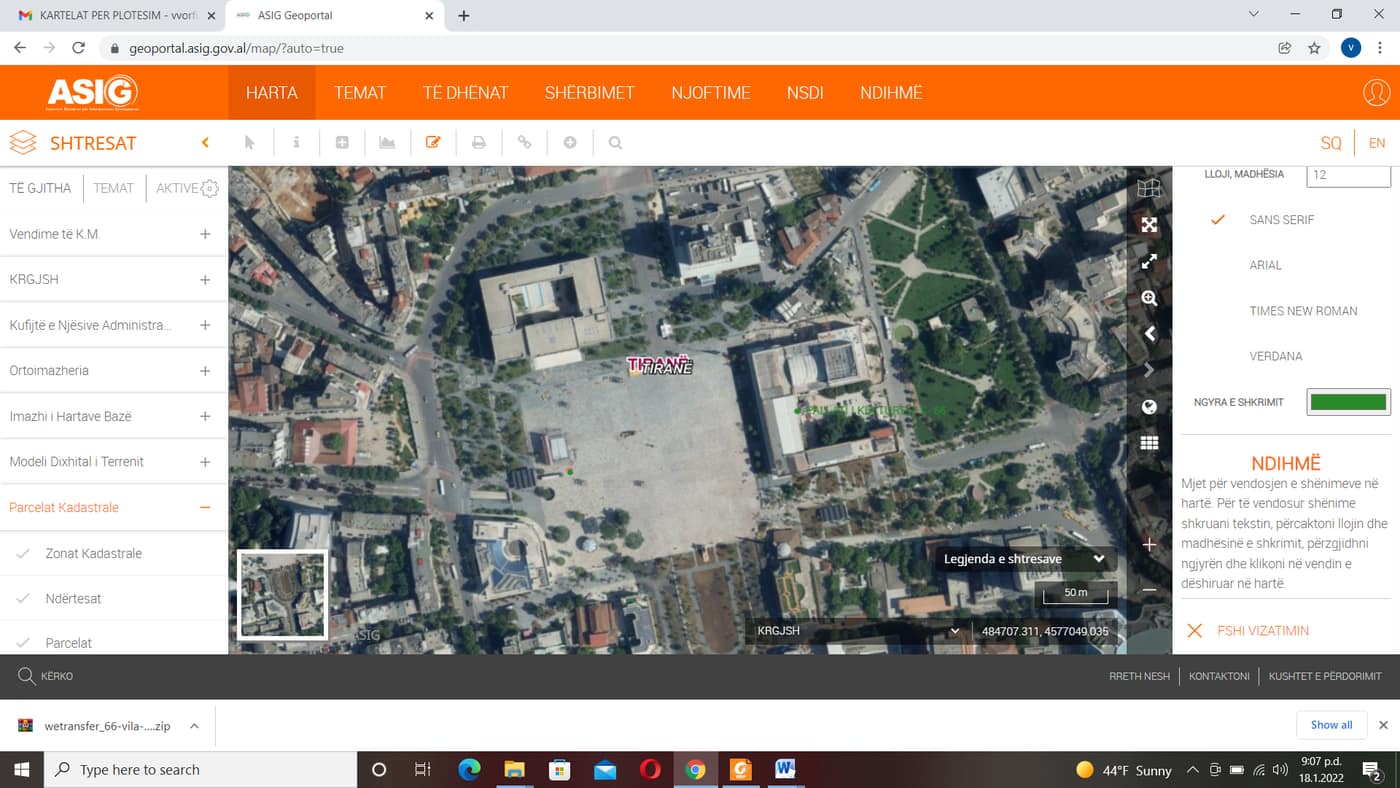This screenshot has width=1400, height=788.
Task: Open File Explorer from taskbar
Action: (514, 769)
